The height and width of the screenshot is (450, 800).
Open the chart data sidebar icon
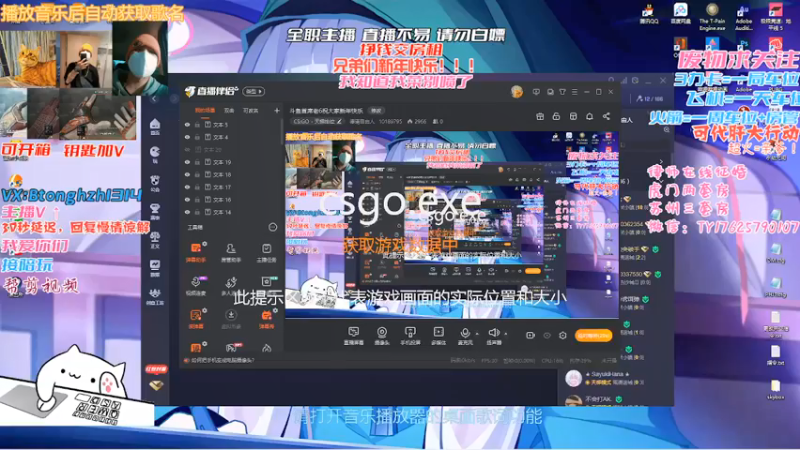pos(155,267)
